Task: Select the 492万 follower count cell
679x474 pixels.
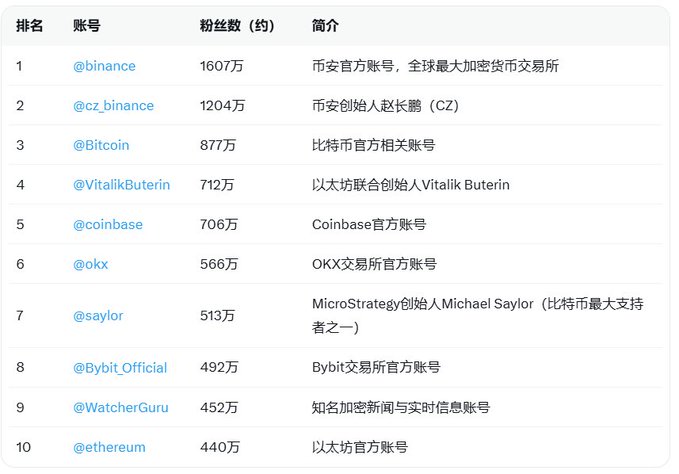Action: point(219,368)
